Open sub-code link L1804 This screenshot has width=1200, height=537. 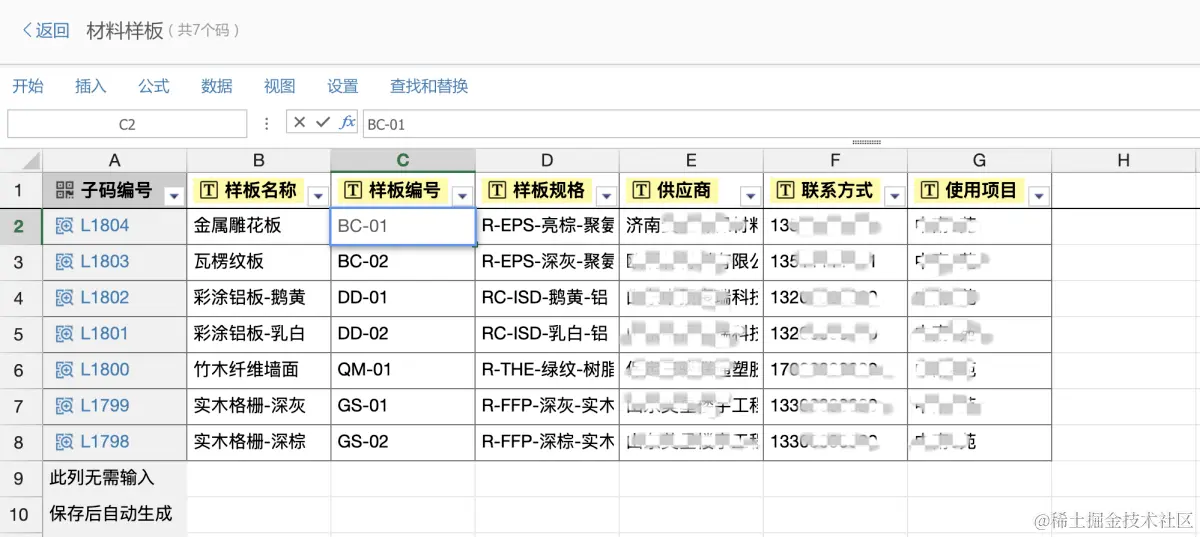coord(105,226)
